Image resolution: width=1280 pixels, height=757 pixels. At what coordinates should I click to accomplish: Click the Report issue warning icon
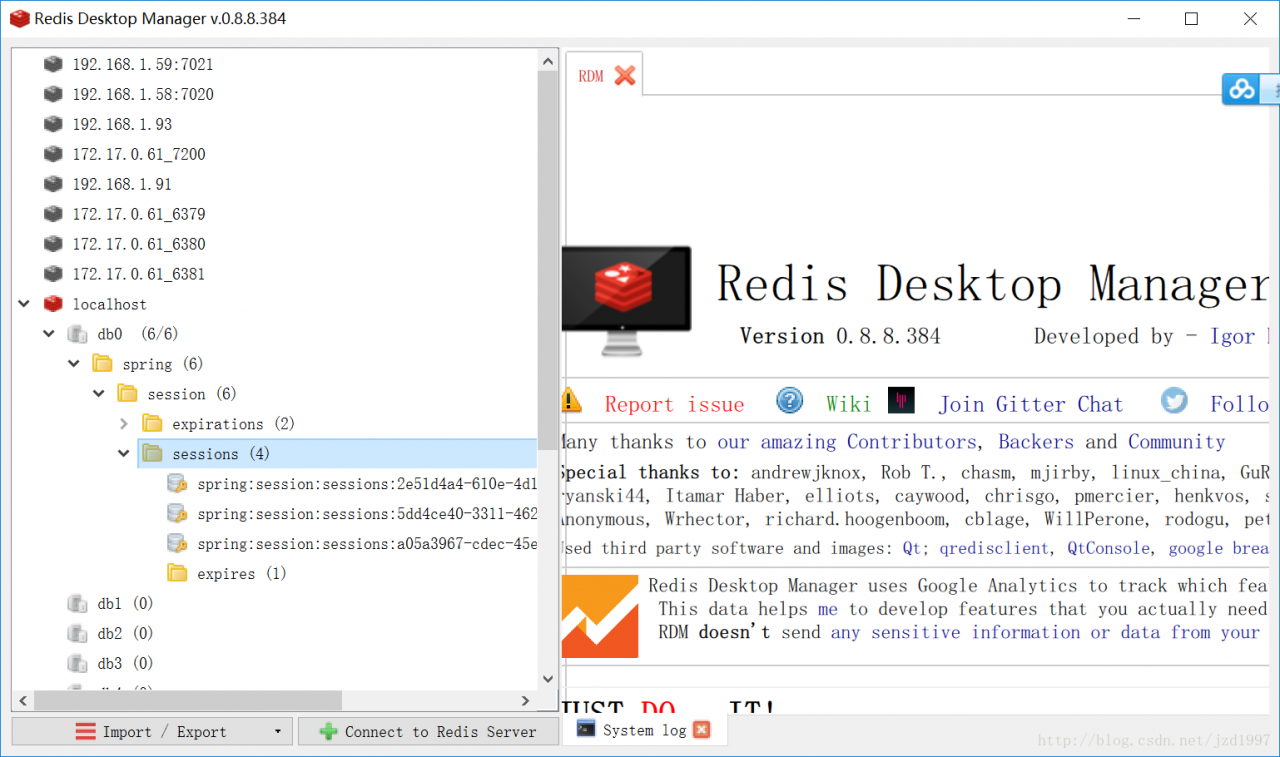click(571, 400)
